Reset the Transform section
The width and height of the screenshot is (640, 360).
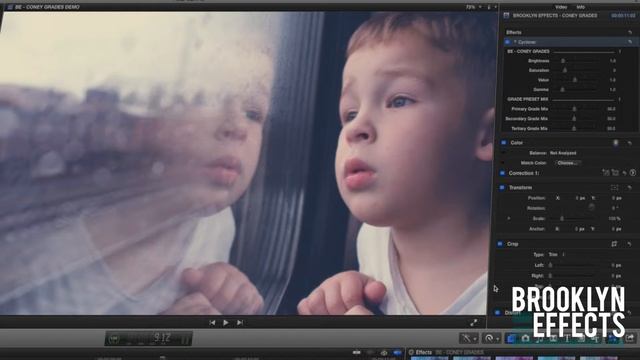tap(630, 188)
